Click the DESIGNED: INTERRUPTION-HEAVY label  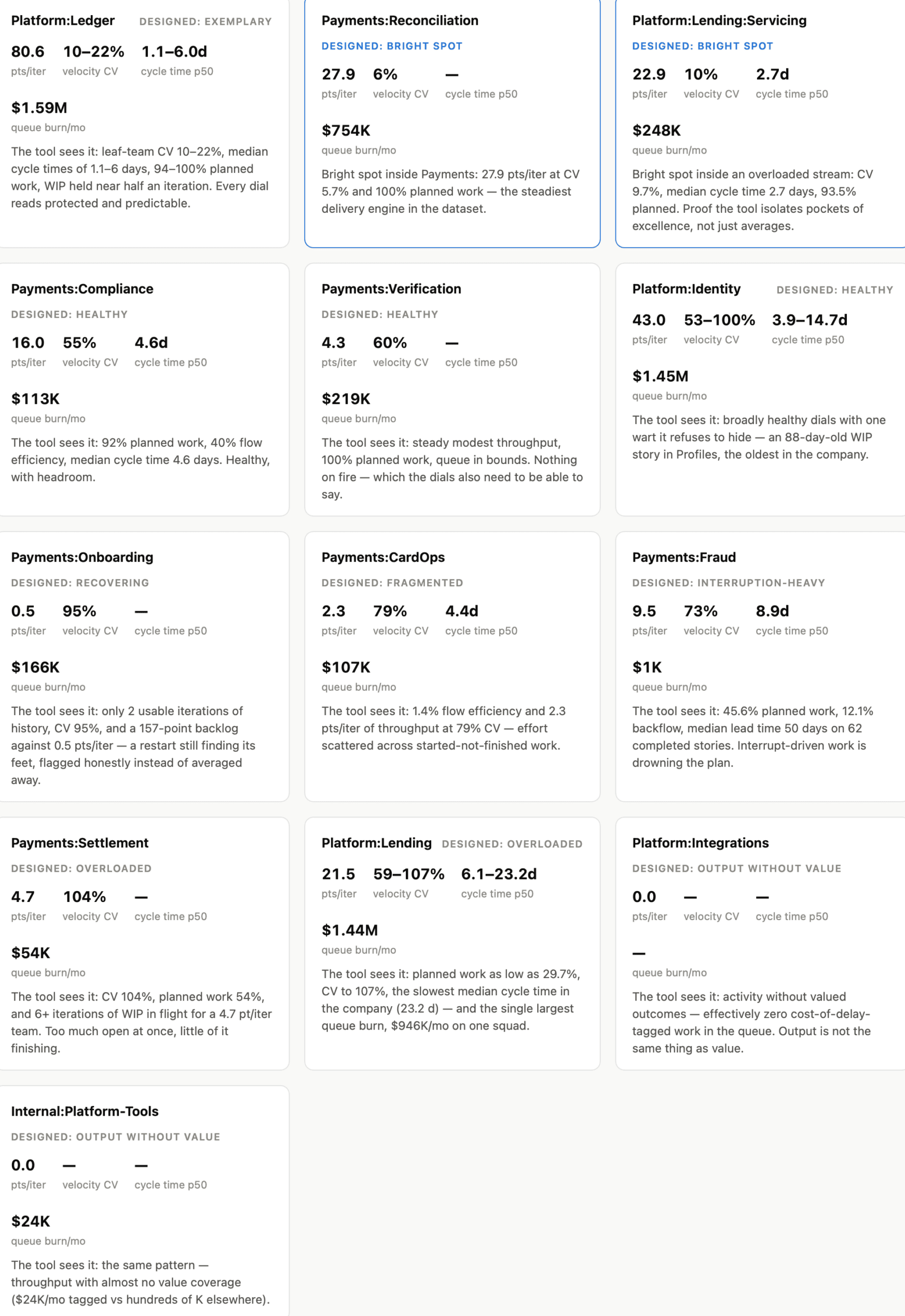728,582
